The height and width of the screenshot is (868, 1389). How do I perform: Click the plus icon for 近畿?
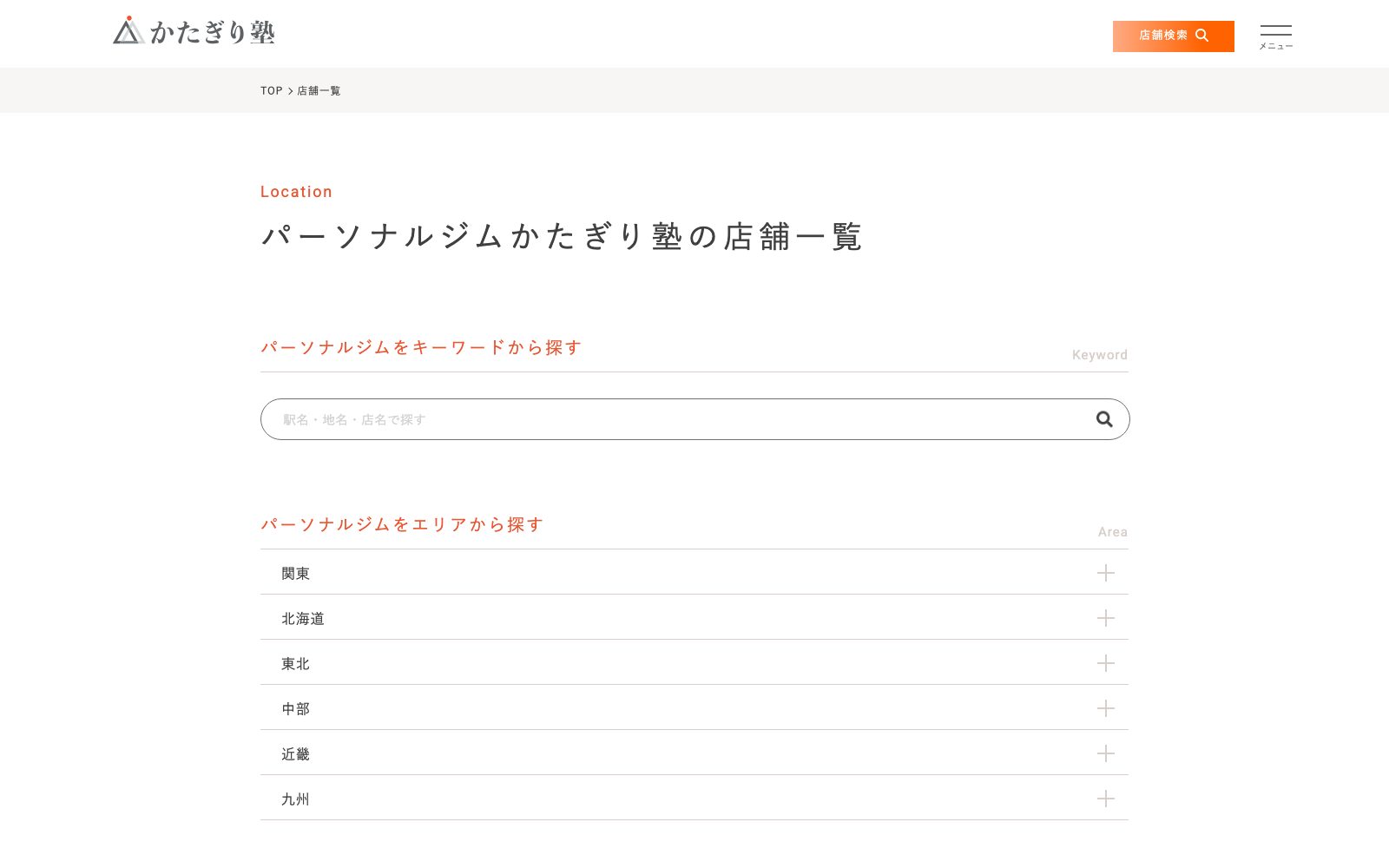(x=1105, y=753)
